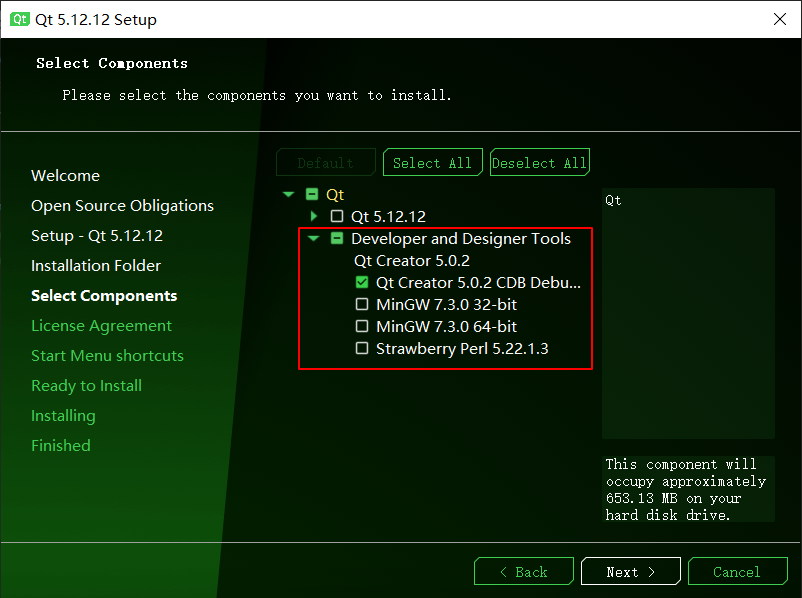Toggle the top-level Qt partial checkbox
802x598 pixels.
click(311, 194)
